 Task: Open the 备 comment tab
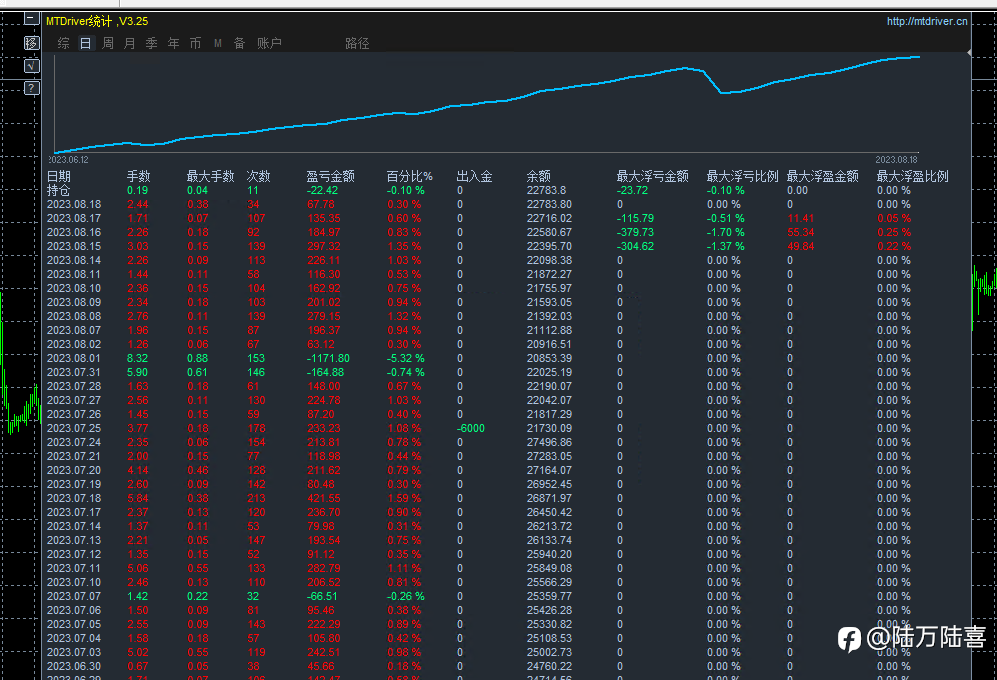point(239,43)
